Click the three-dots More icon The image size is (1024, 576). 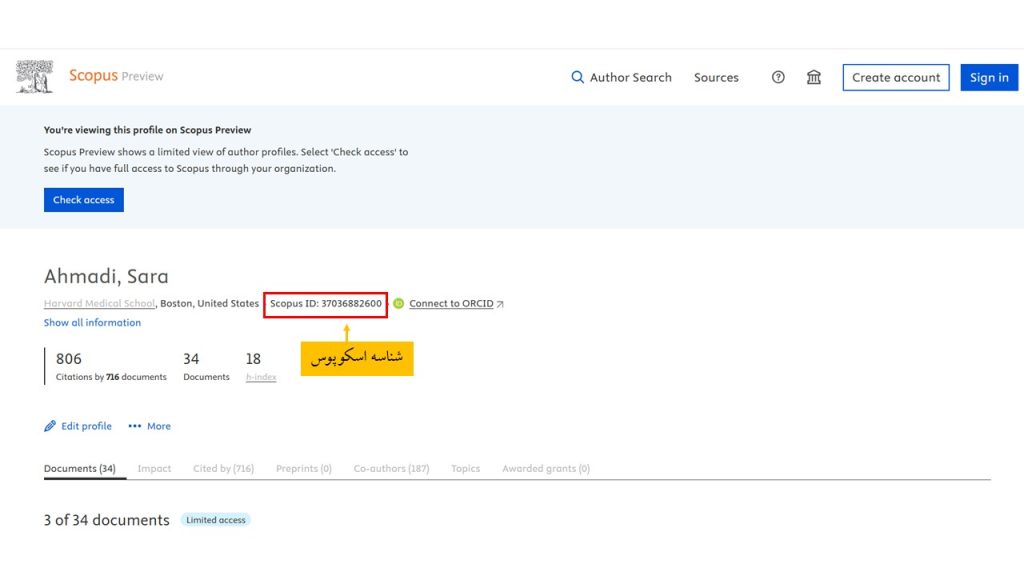(x=135, y=426)
